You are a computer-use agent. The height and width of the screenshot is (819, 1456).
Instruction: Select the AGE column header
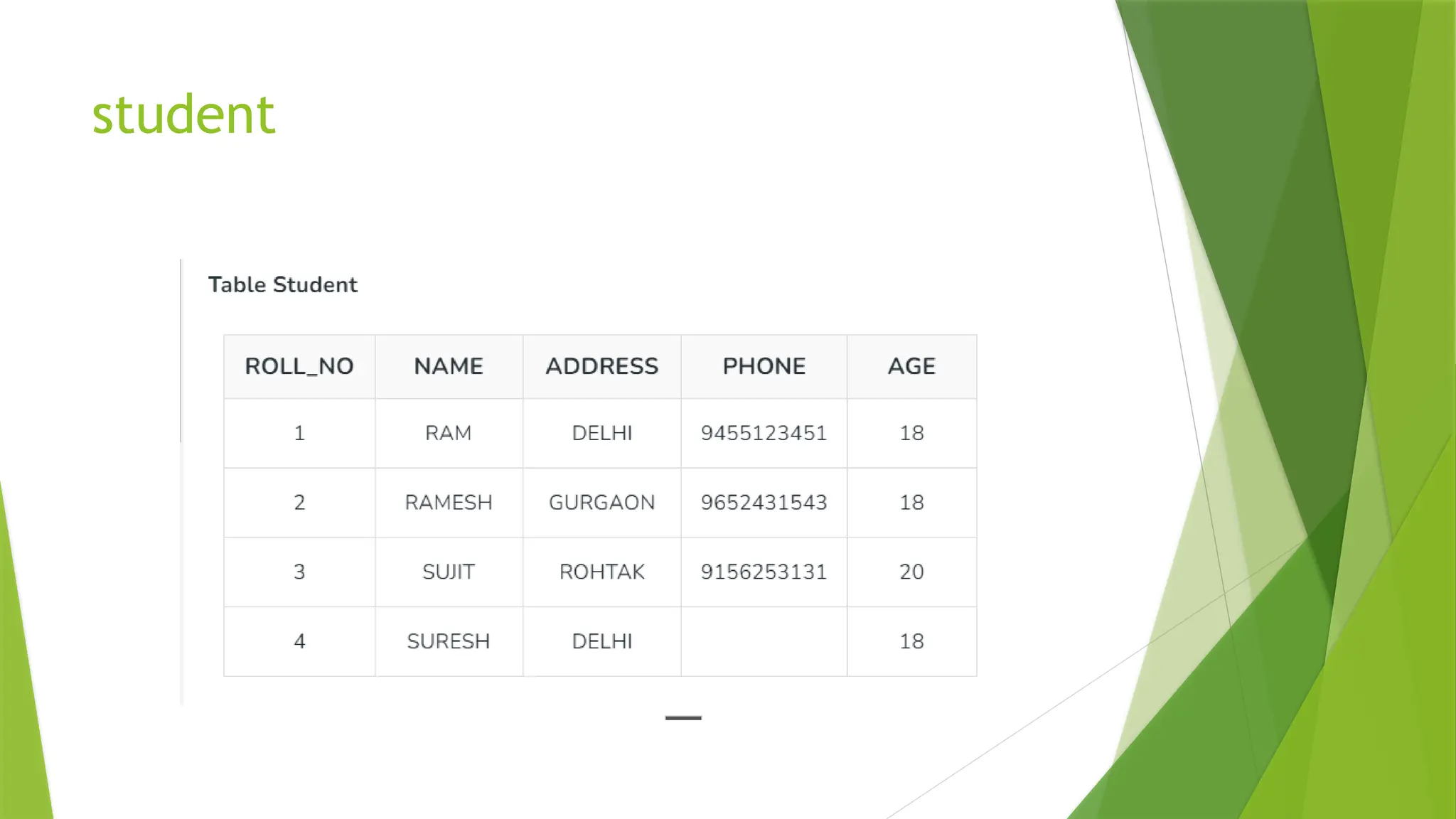[911, 366]
